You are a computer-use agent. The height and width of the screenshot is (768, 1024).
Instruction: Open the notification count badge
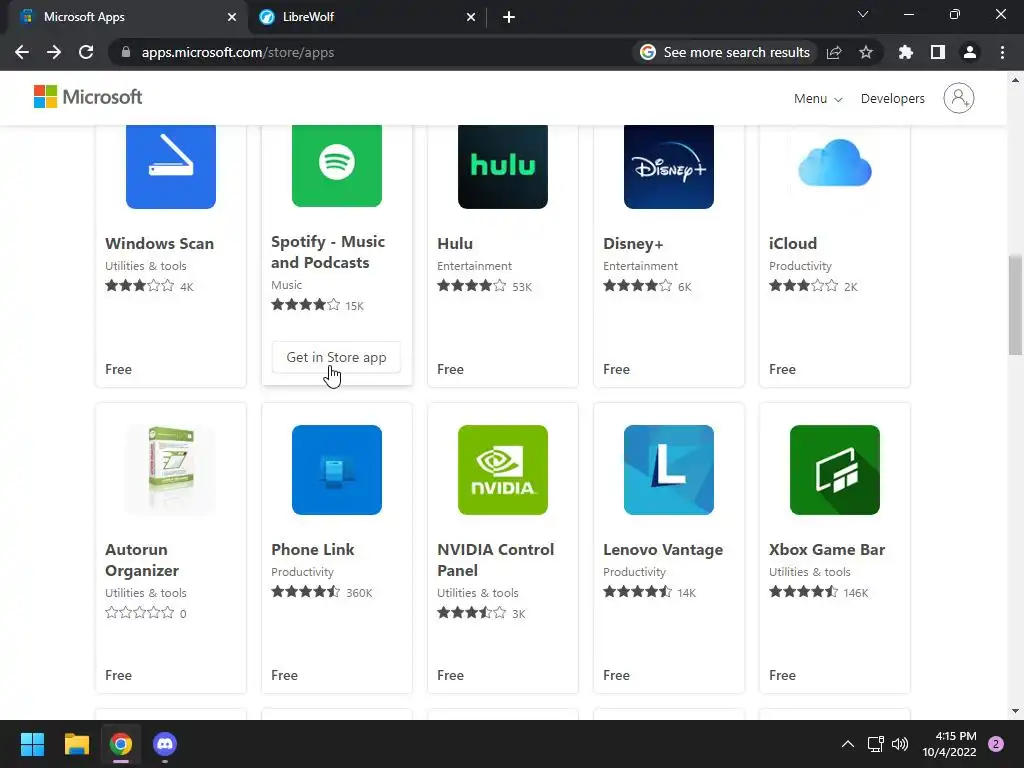click(995, 744)
